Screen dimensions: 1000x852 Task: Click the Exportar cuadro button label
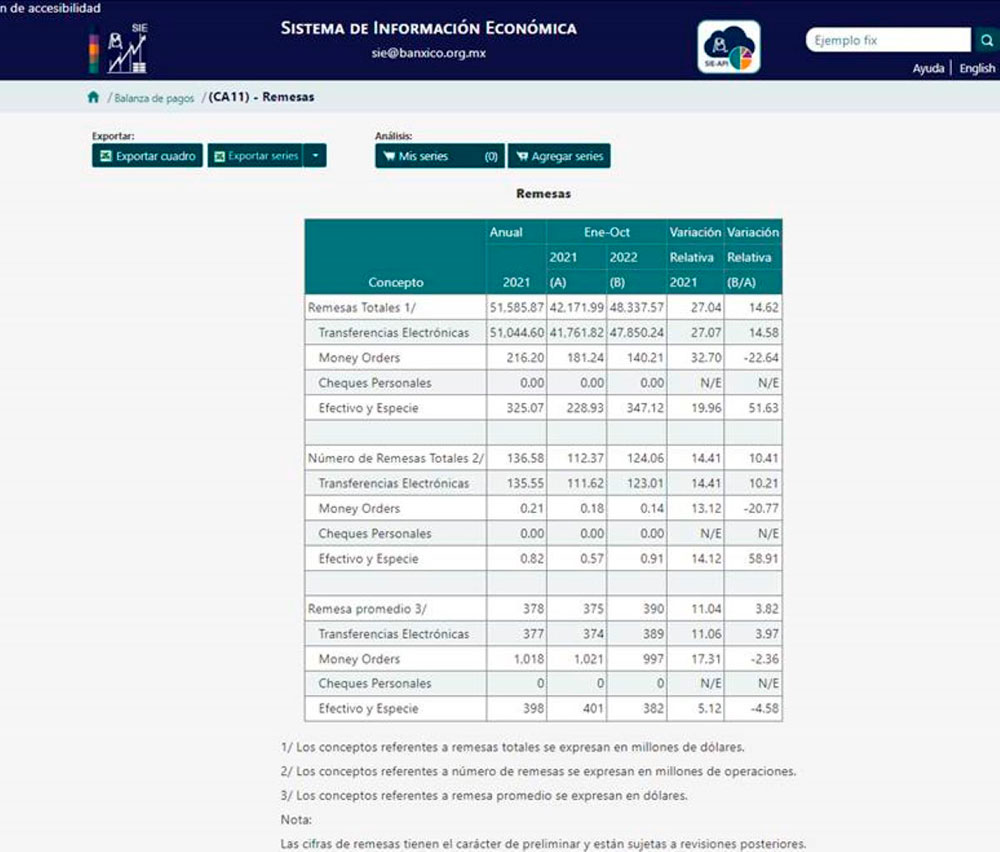point(155,156)
